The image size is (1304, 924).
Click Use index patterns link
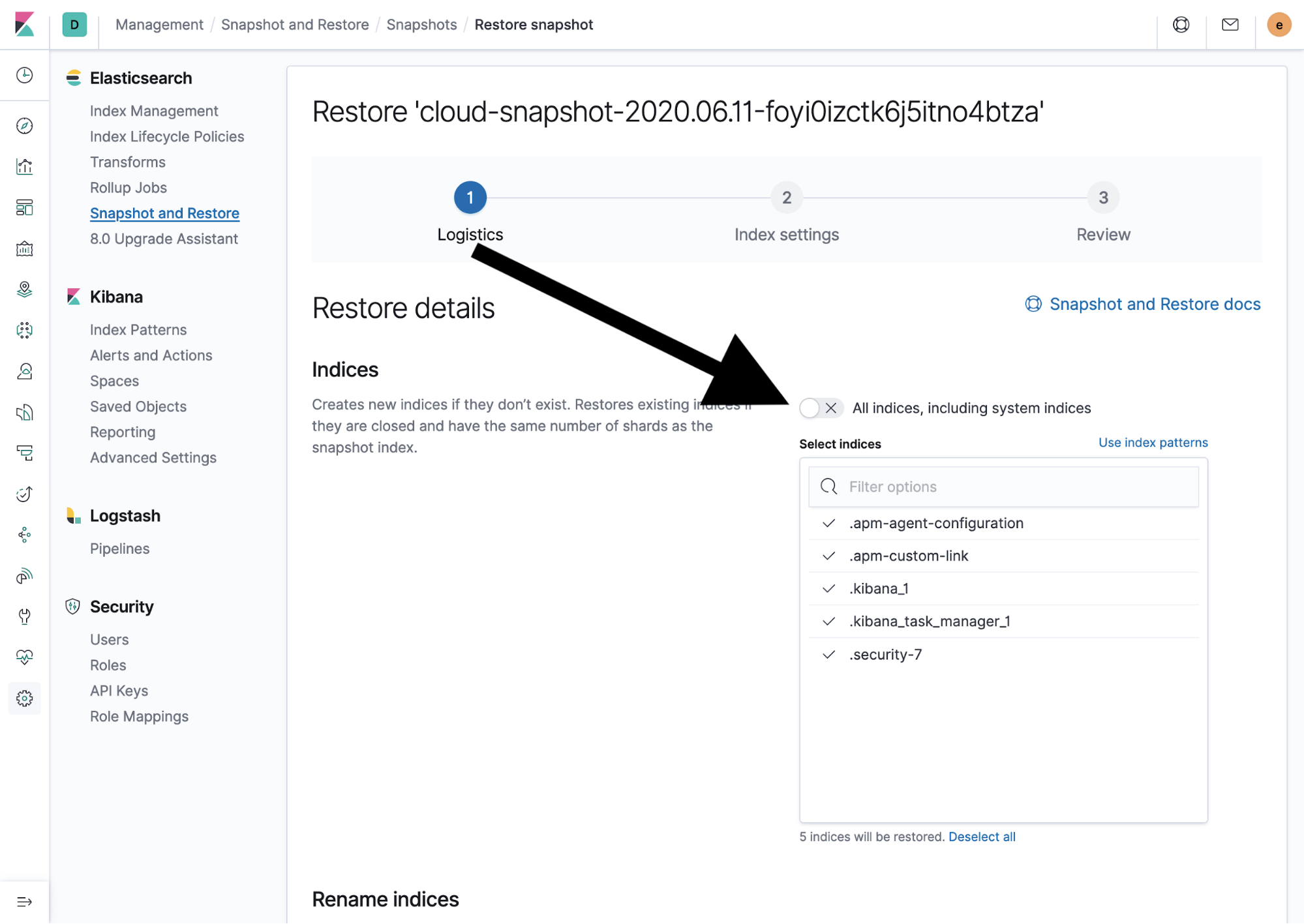click(x=1153, y=443)
